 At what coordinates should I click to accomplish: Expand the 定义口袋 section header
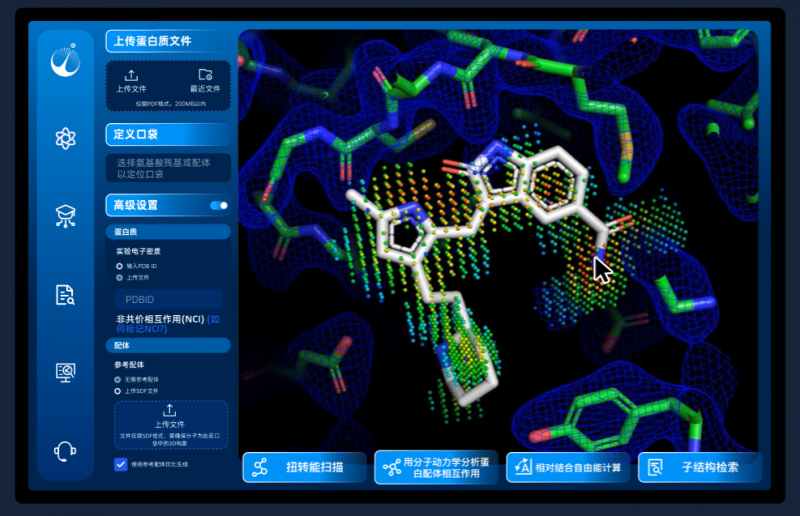(167, 134)
